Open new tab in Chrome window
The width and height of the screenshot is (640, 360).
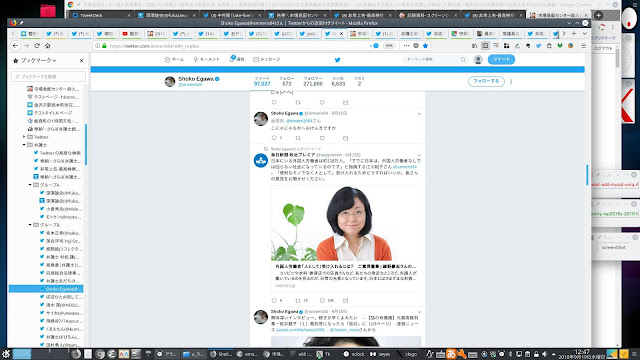tap(598, 16)
